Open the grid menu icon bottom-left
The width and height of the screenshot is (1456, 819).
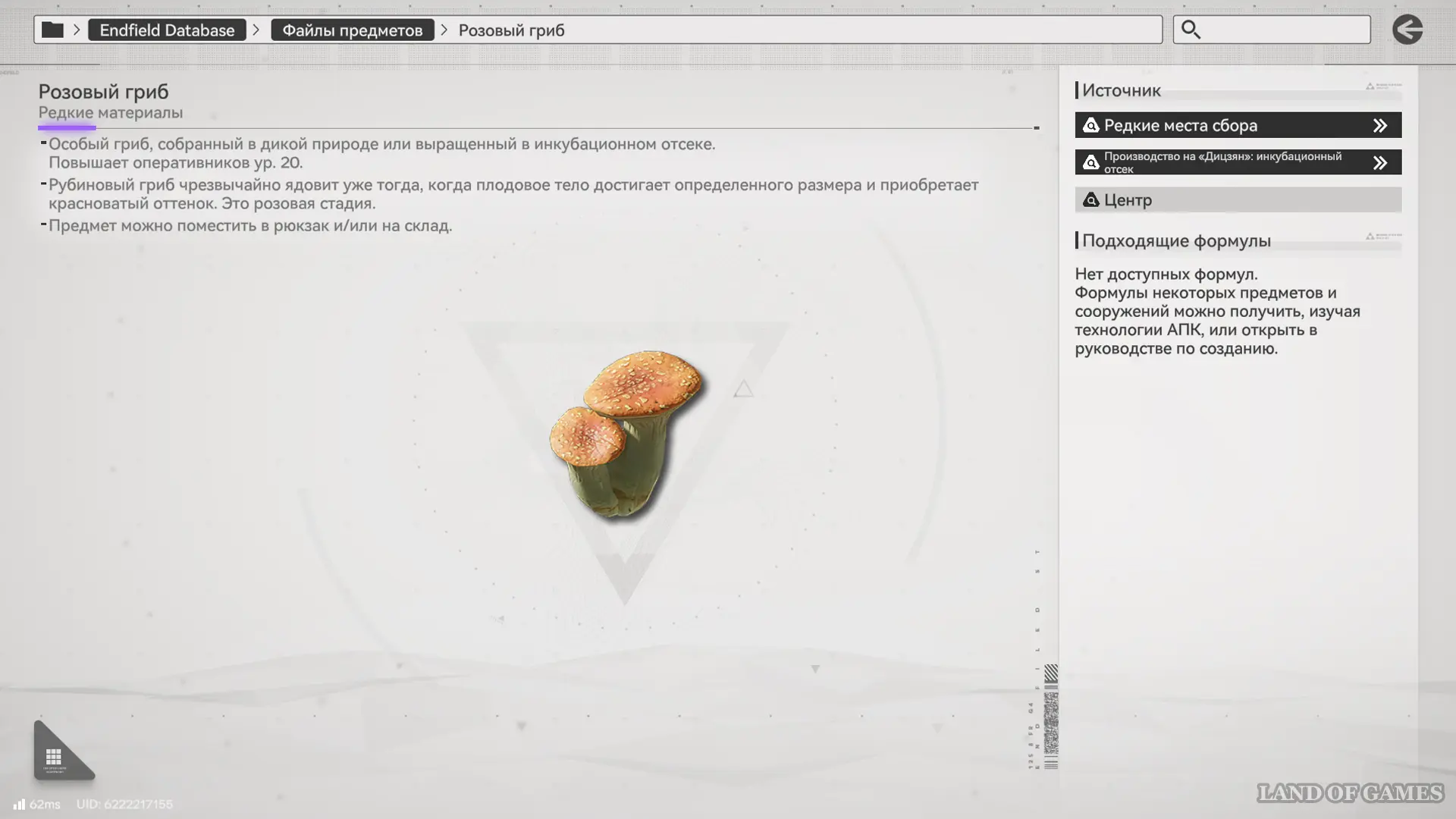click(x=54, y=757)
